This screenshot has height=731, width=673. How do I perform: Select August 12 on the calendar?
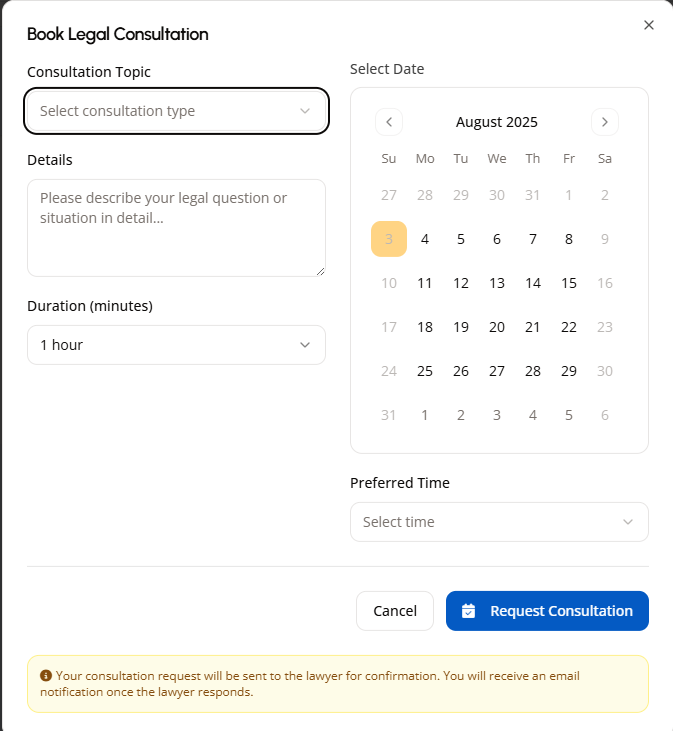pos(461,283)
